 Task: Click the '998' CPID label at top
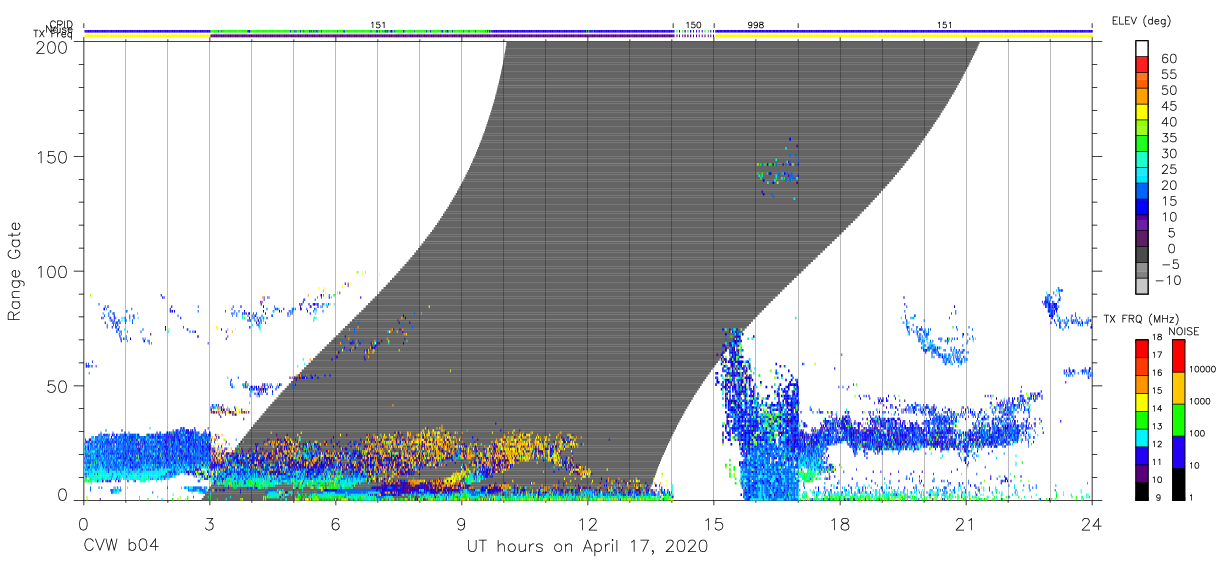(756, 23)
